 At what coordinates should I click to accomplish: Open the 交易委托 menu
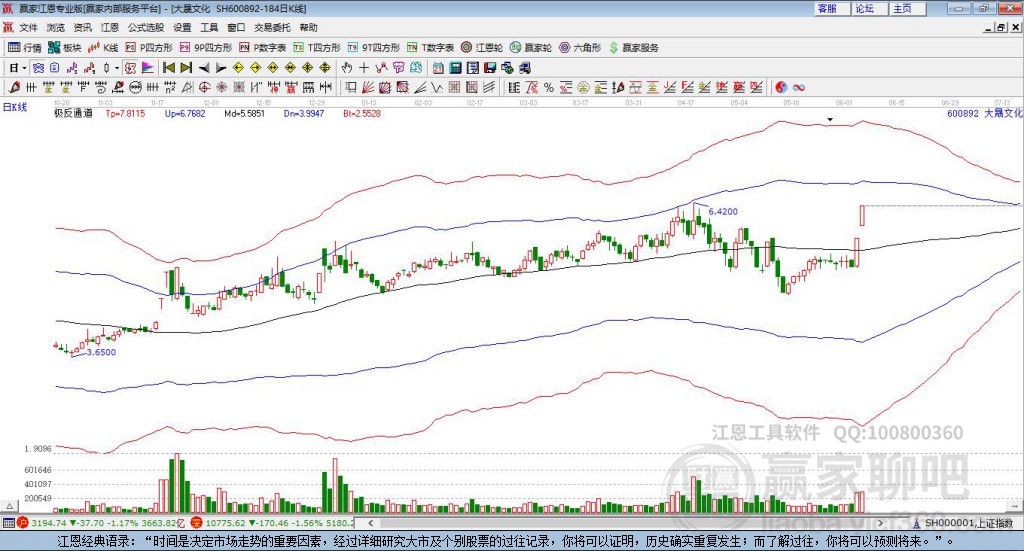click(x=272, y=27)
